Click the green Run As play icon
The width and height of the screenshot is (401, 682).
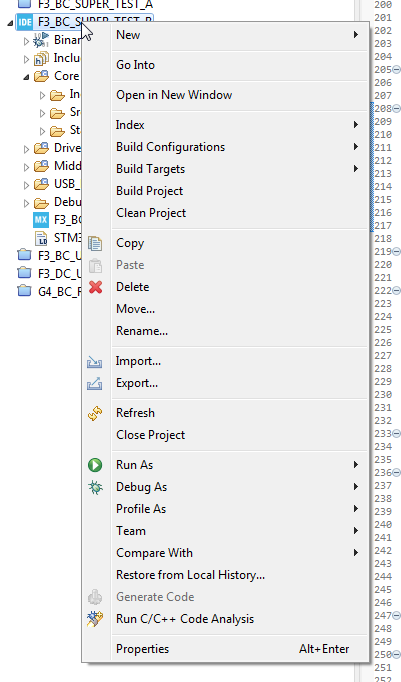95,465
